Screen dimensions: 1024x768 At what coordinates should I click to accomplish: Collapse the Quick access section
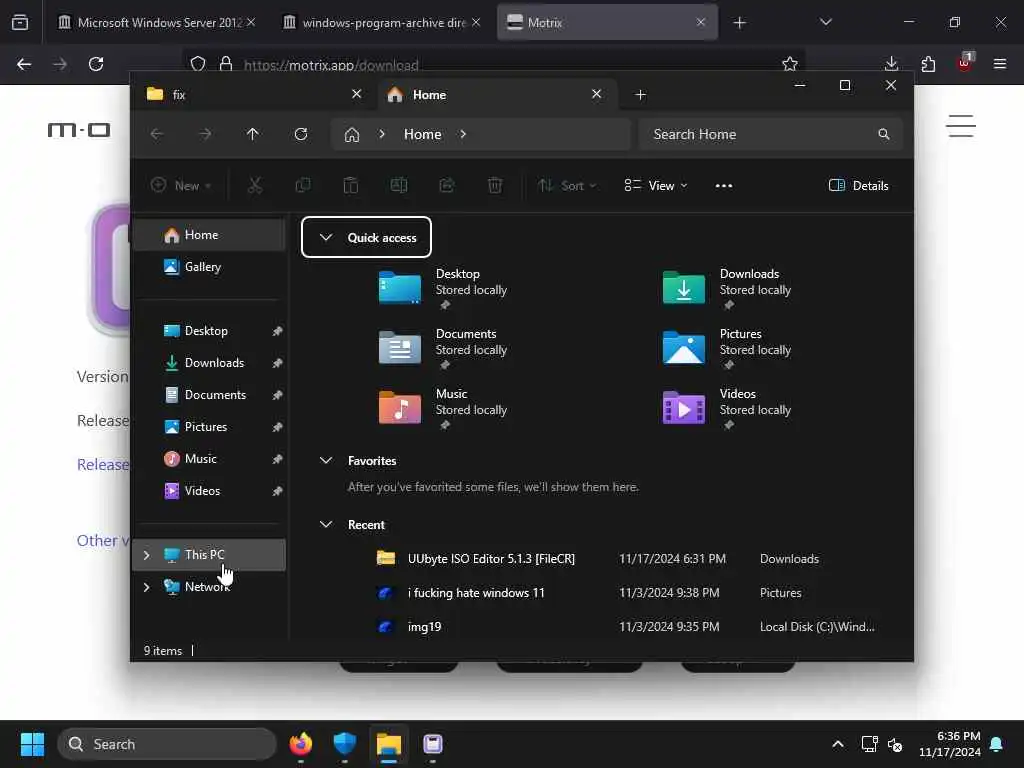coord(326,238)
